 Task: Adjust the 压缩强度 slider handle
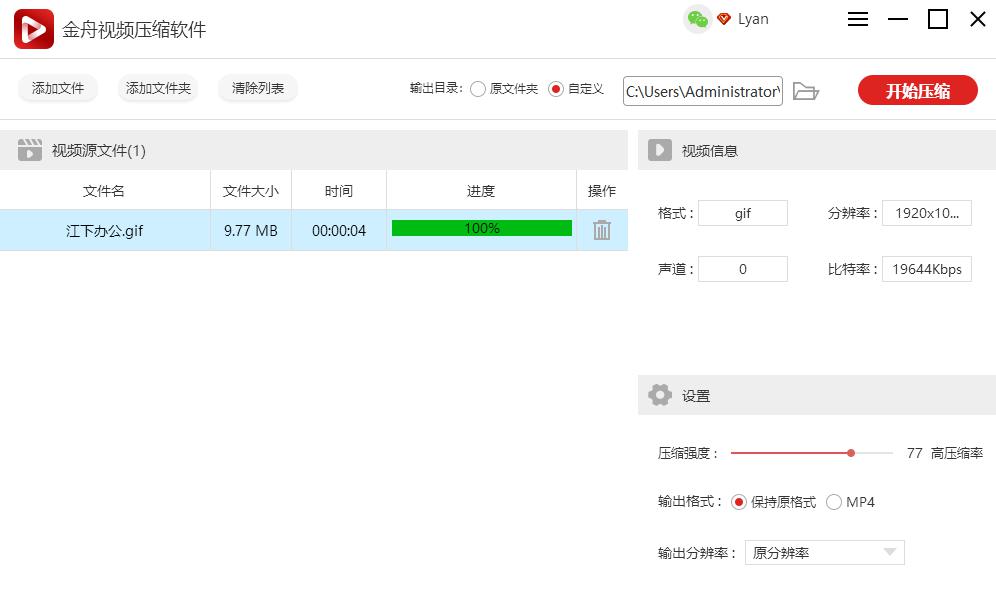pos(850,453)
